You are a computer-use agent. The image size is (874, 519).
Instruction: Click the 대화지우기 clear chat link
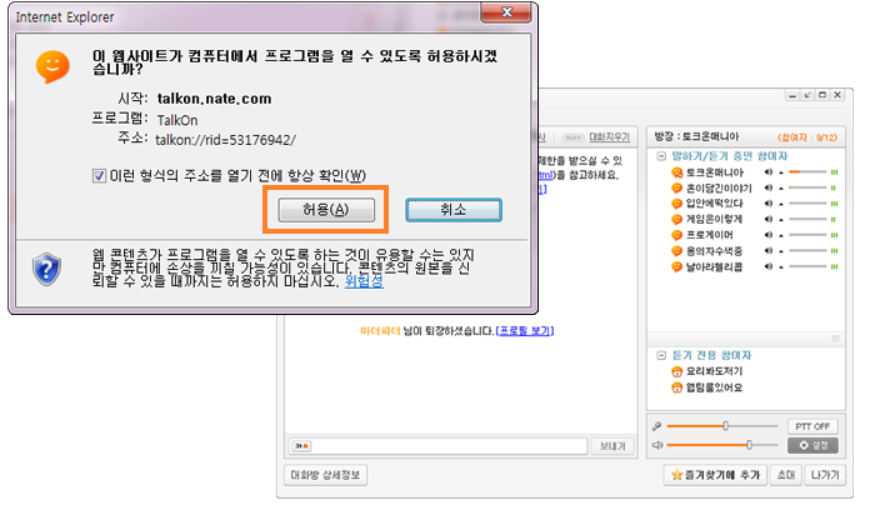tap(609, 137)
